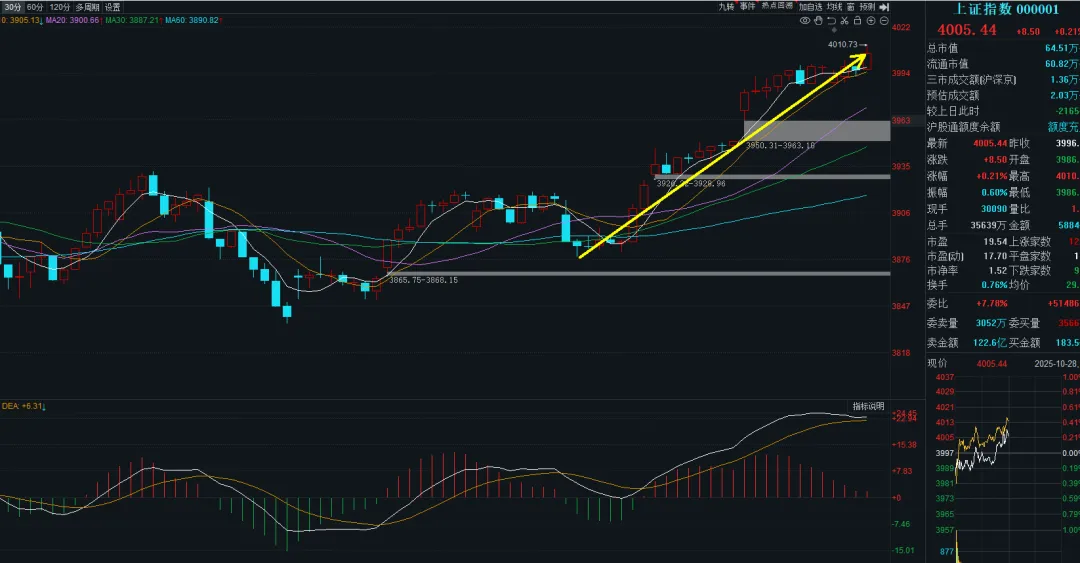This screenshot has height=563, width=1080.
Task: Click the 3950.31-3963.18 gap zone label
Action: click(x=780, y=146)
